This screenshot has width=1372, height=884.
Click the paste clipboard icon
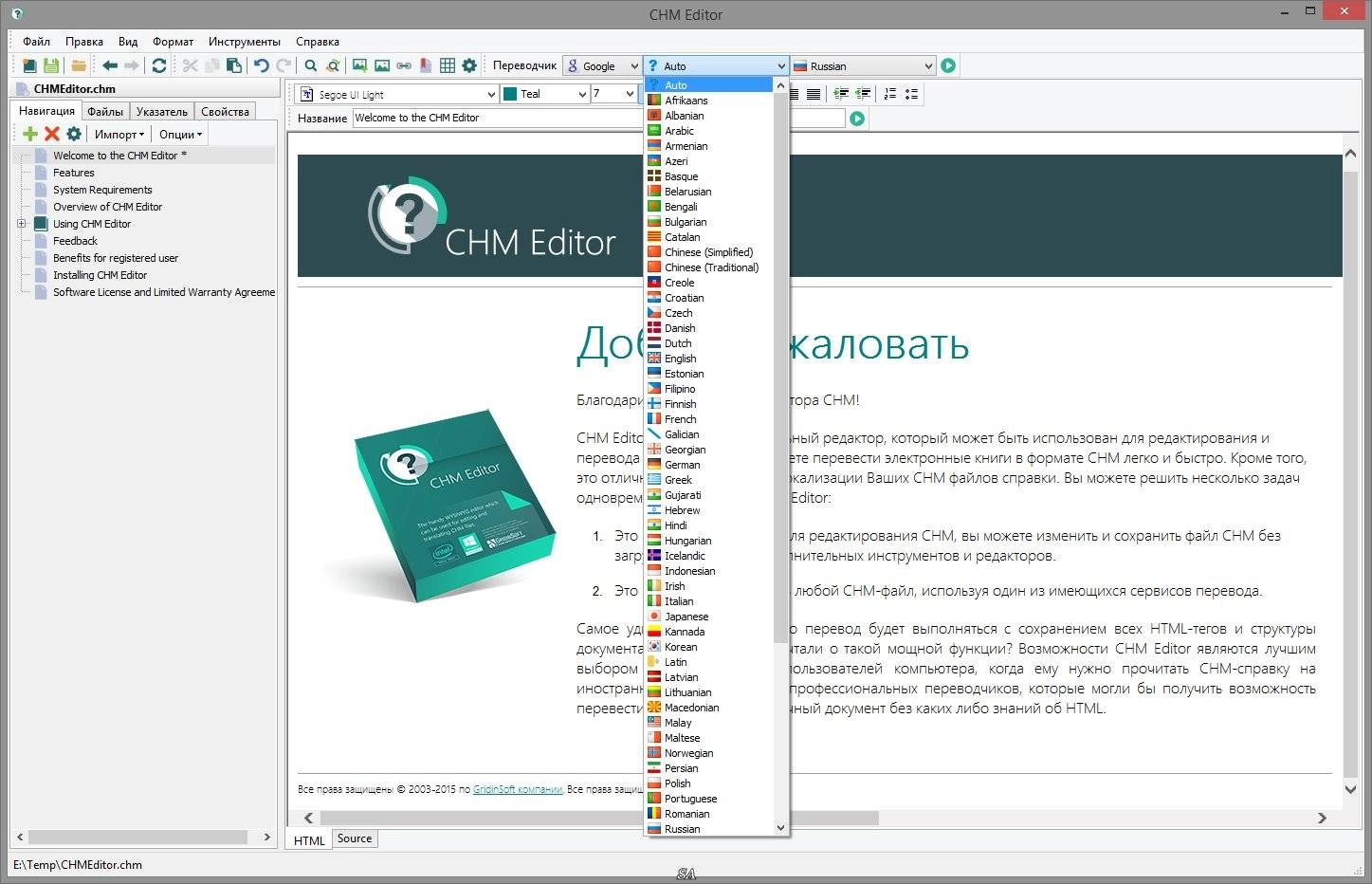(233, 65)
